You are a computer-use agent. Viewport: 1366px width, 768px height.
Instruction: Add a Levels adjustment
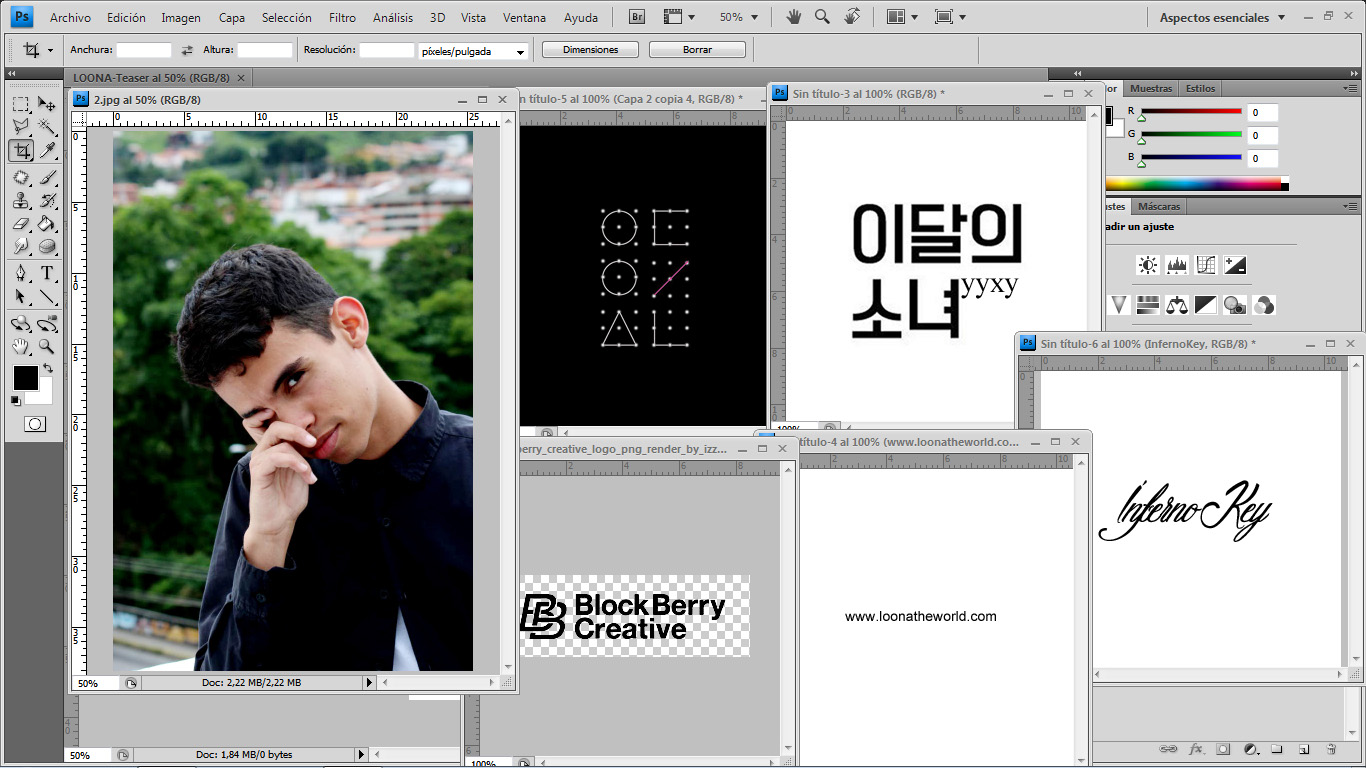pyautogui.click(x=1177, y=265)
